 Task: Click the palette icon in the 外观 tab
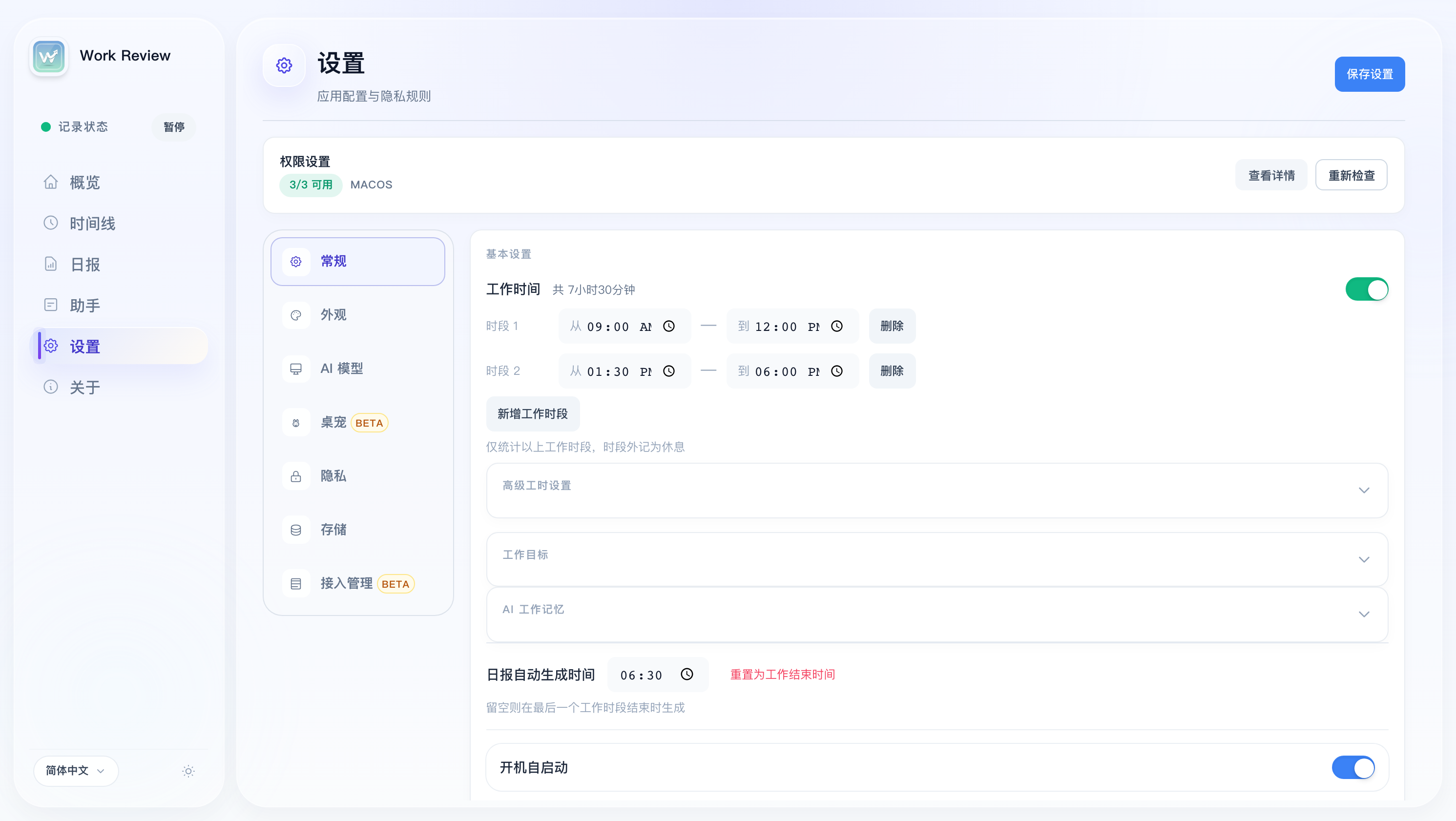pos(295,315)
